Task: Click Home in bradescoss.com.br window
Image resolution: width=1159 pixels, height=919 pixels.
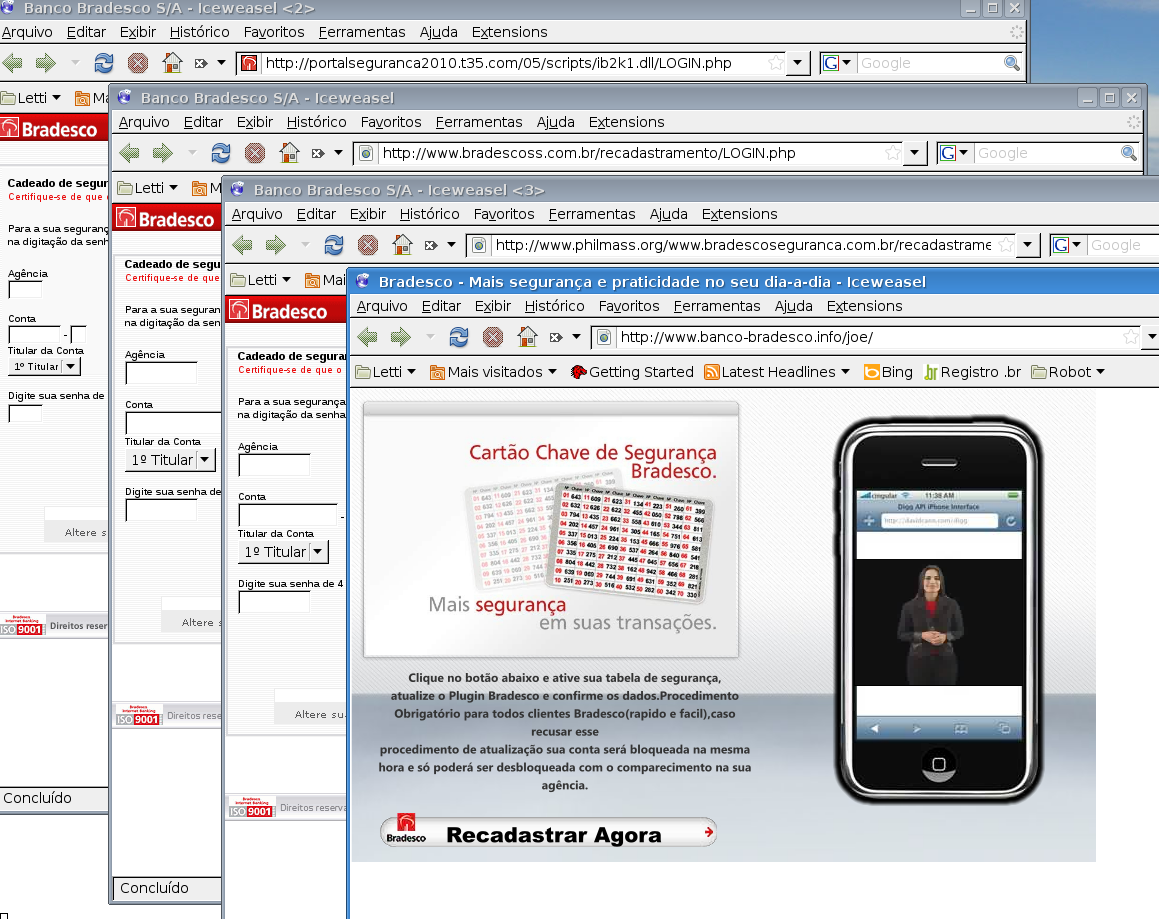Action: [x=289, y=153]
